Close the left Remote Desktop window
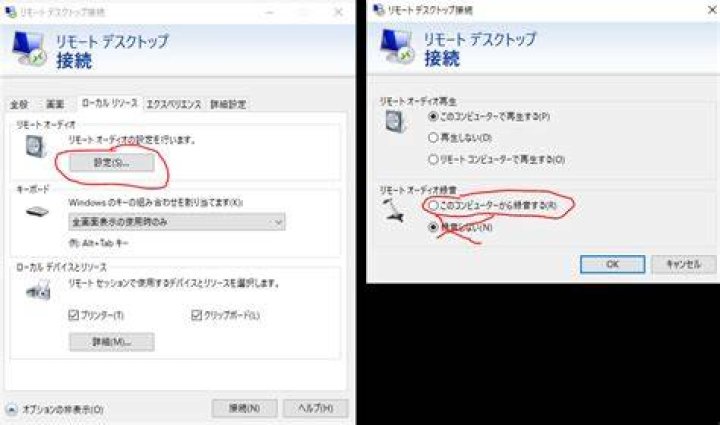 point(338,12)
